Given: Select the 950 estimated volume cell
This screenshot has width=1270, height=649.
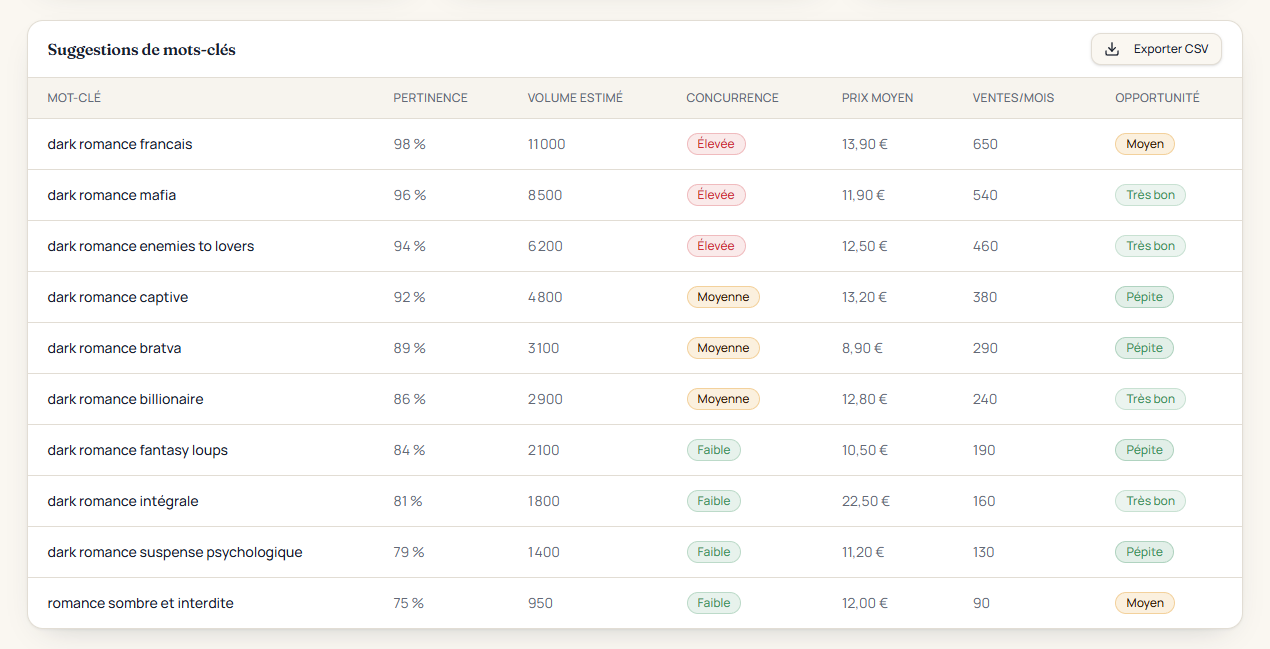Looking at the screenshot, I should (540, 603).
